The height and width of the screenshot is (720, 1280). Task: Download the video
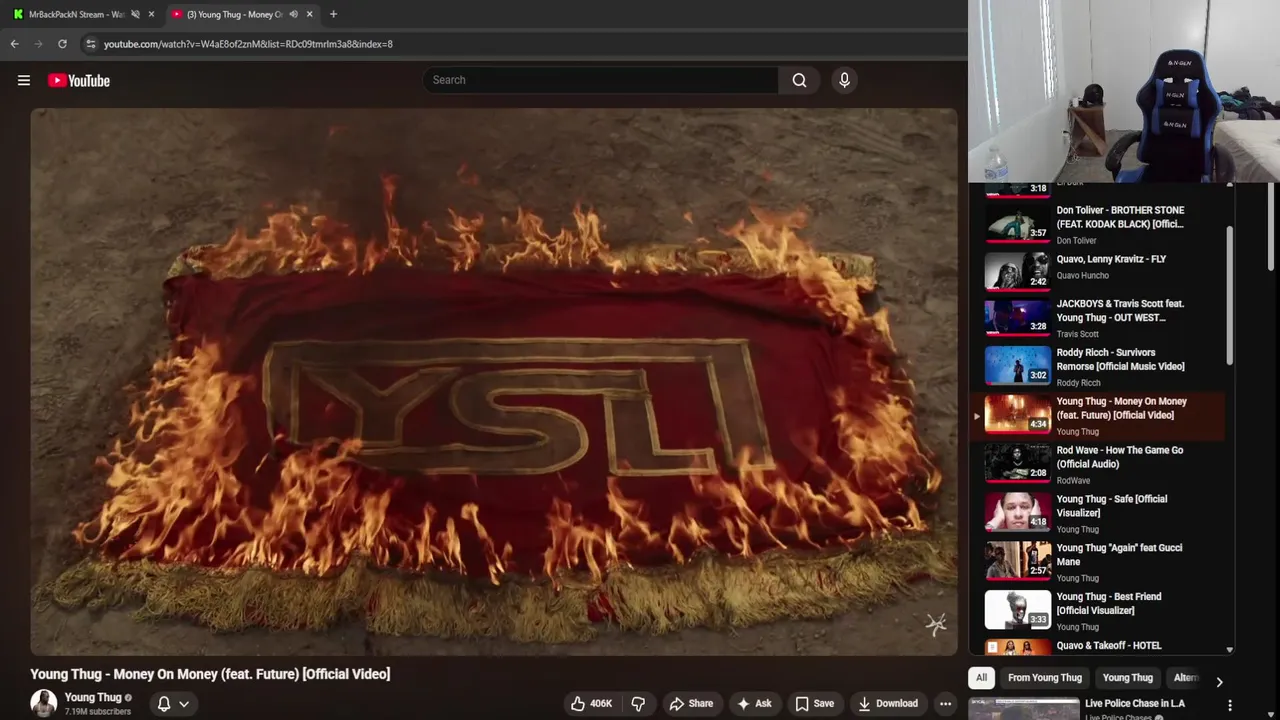pyautogui.click(x=888, y=703)
